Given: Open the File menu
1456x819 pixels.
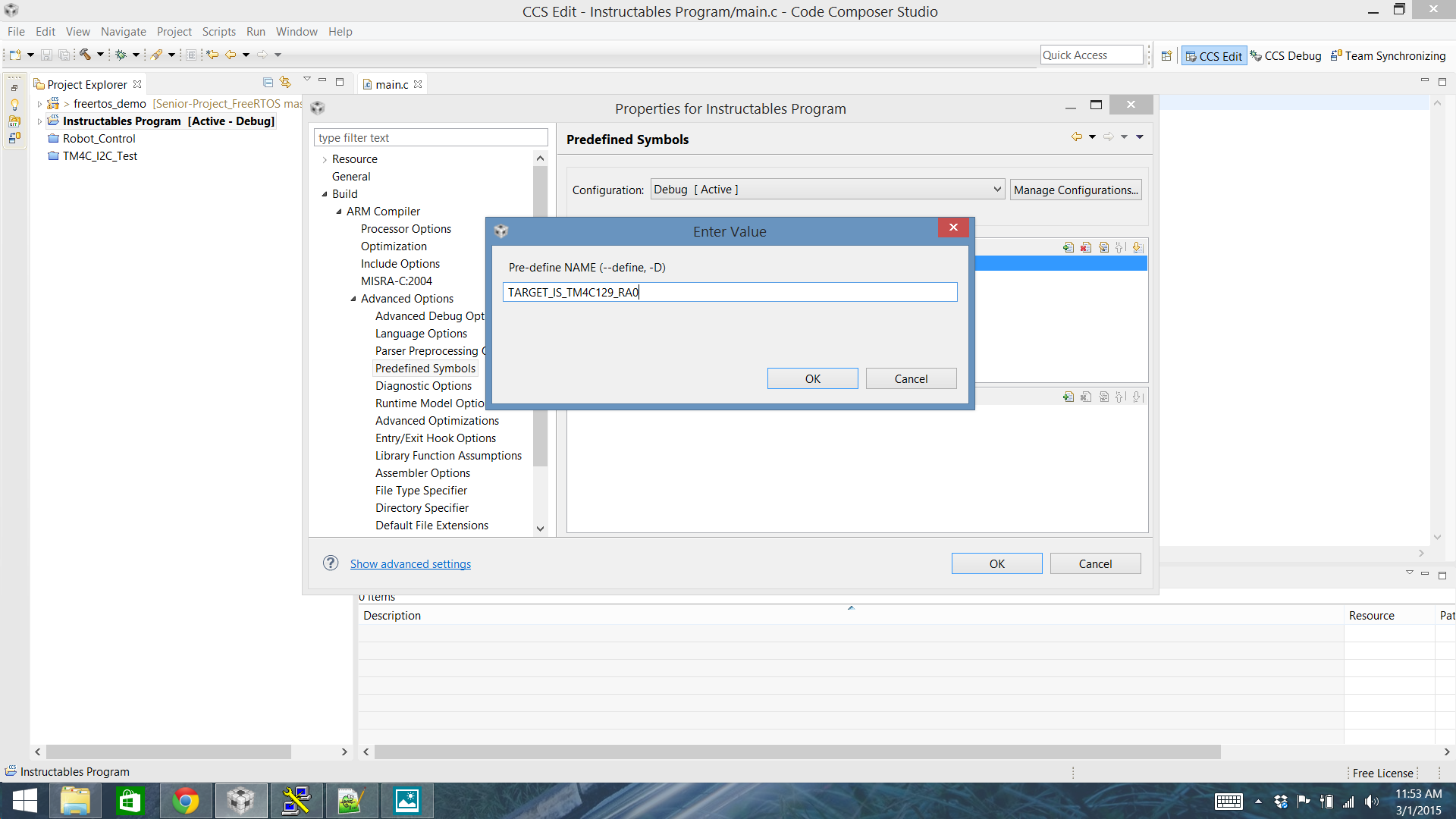Looking at the screenshot, I should pos(16,31).
